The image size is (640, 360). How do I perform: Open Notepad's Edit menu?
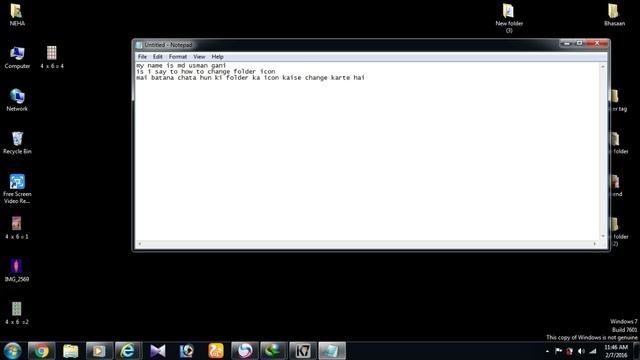coord(158,57)
